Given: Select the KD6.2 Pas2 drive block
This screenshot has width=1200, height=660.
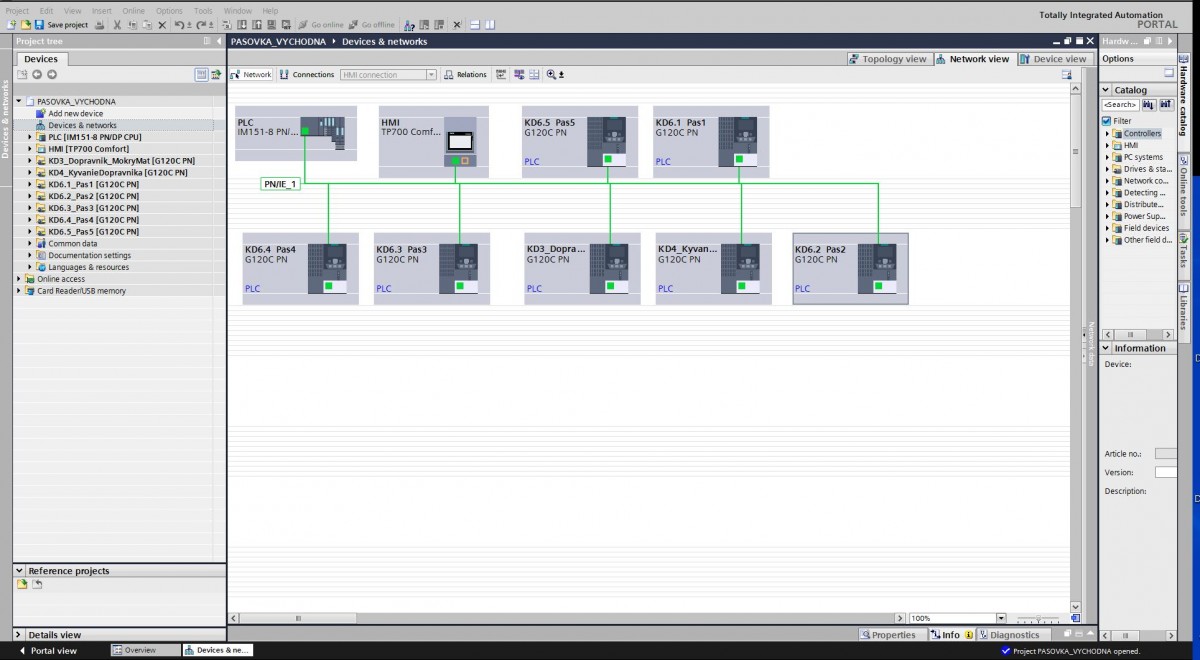Looking at the screenshot, I should coord(850,268).
